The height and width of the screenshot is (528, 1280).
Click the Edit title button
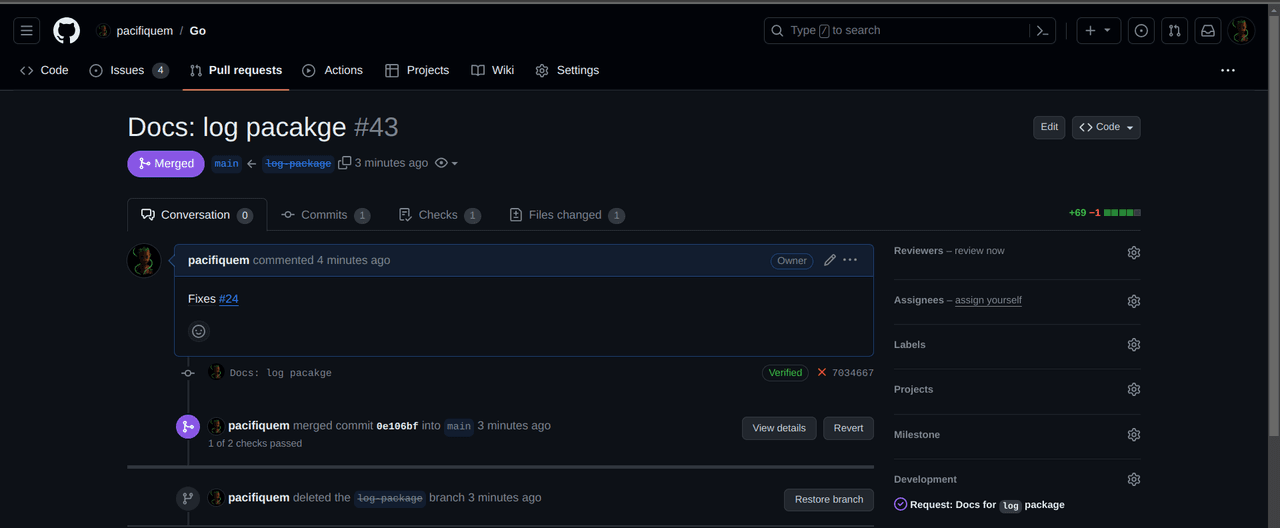pyautogui.click(x=1049, y=127)
